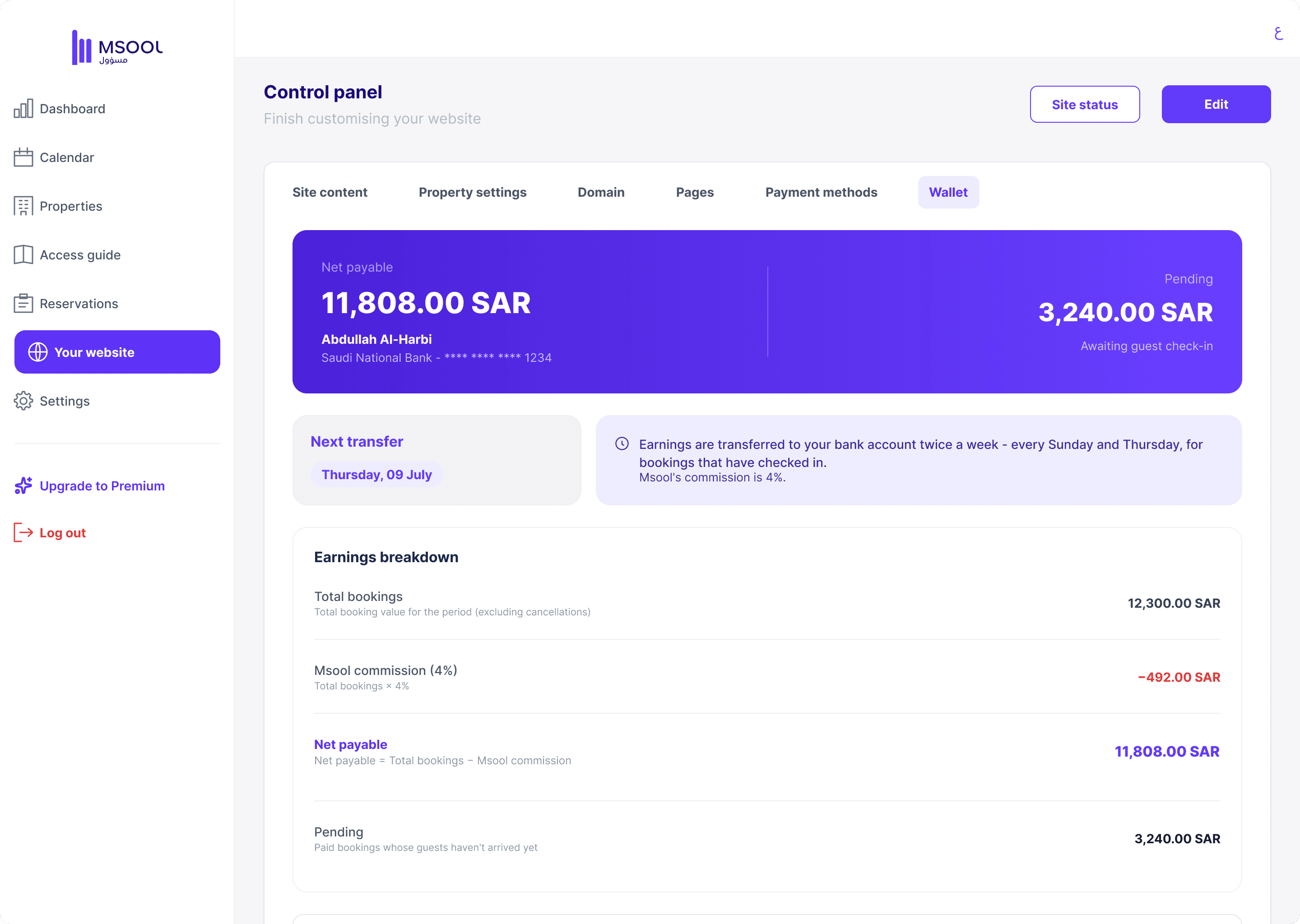1300x924 pixels.
Task: Click the Log out arrow icon
Action: pos(23,532)
